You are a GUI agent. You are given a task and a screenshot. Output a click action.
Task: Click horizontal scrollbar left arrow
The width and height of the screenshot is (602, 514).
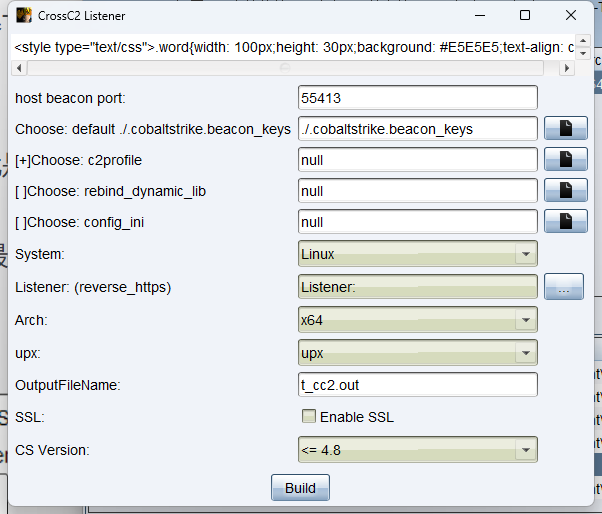(x=19, y=68)
